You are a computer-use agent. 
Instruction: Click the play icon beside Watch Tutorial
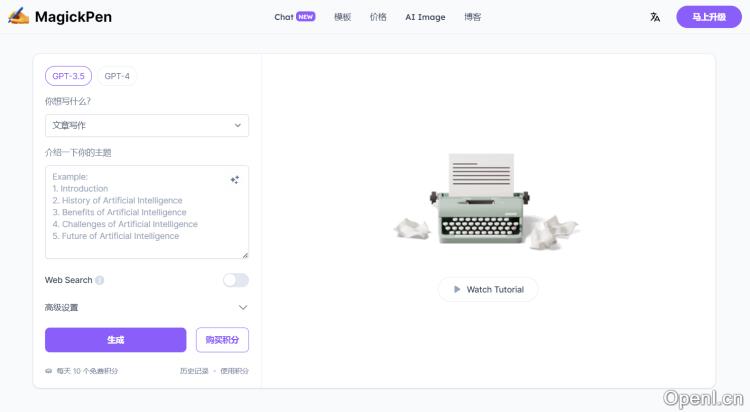tap(457, 290)
